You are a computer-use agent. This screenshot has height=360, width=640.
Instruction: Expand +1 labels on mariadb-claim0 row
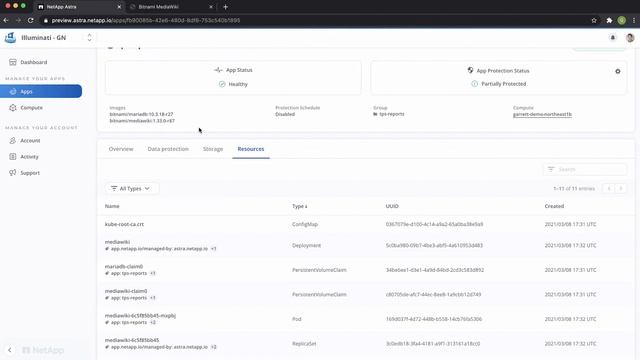point(153,273)
